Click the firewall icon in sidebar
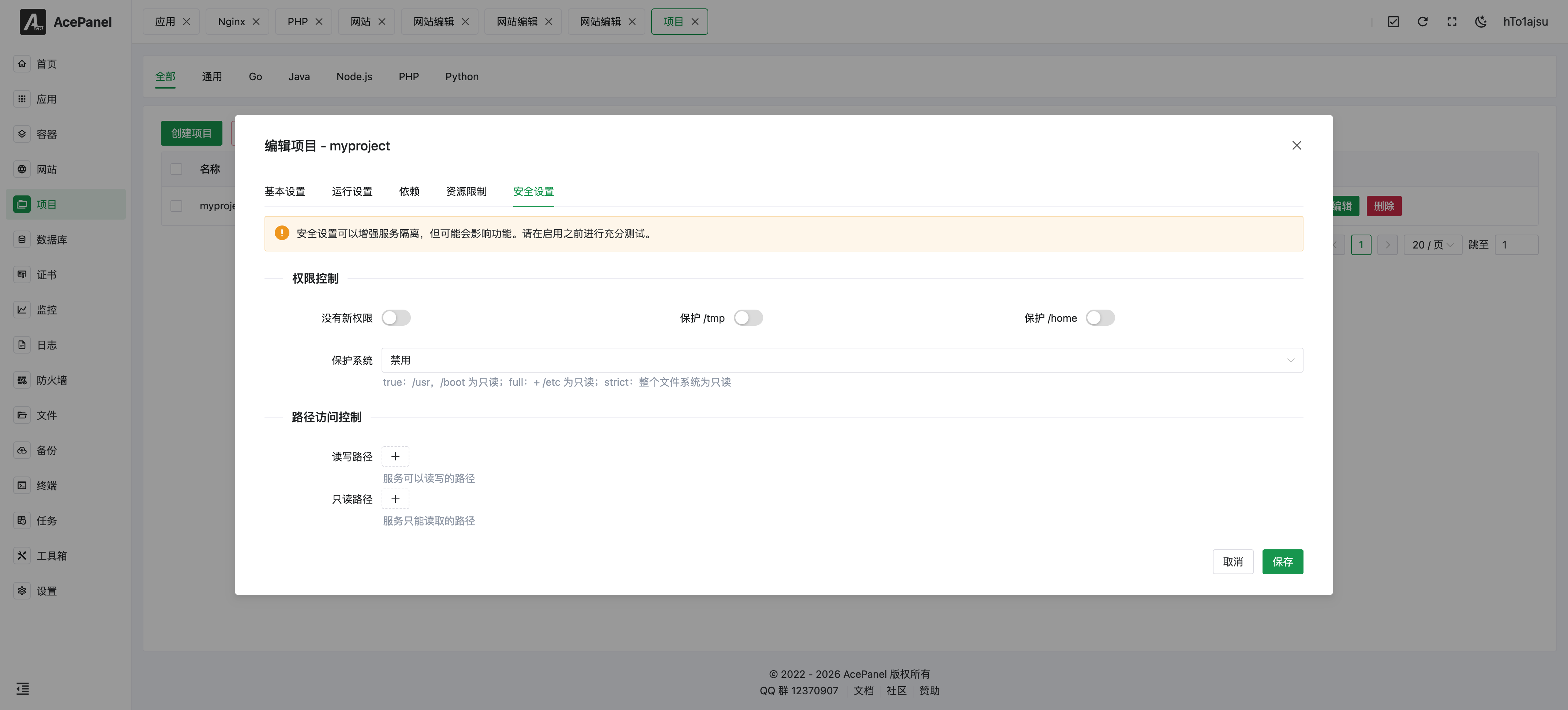Image resolution: width=1568 pixels, height=710 pixels. [x=22, y=380]
